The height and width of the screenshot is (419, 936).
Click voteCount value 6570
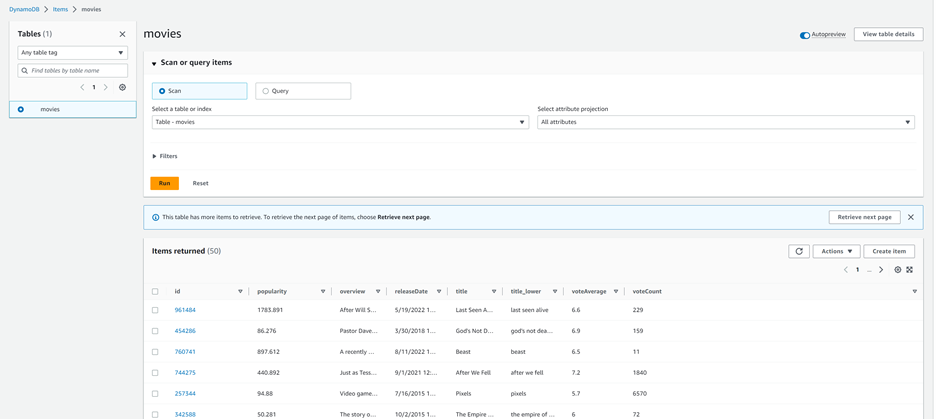[x=640, y=394]
